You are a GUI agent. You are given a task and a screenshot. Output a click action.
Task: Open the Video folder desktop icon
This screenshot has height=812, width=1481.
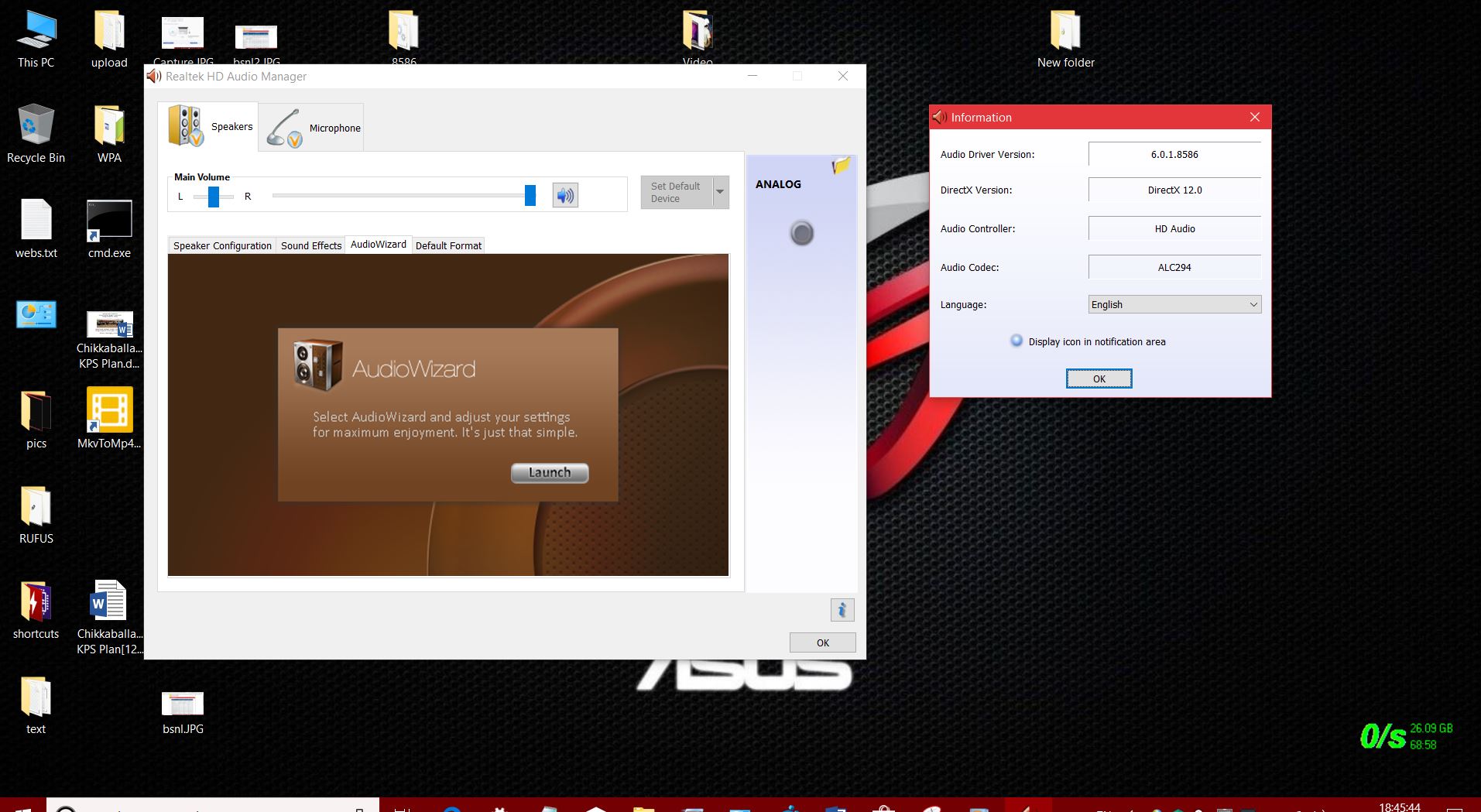pyautogui.click(x=698, y=37)
